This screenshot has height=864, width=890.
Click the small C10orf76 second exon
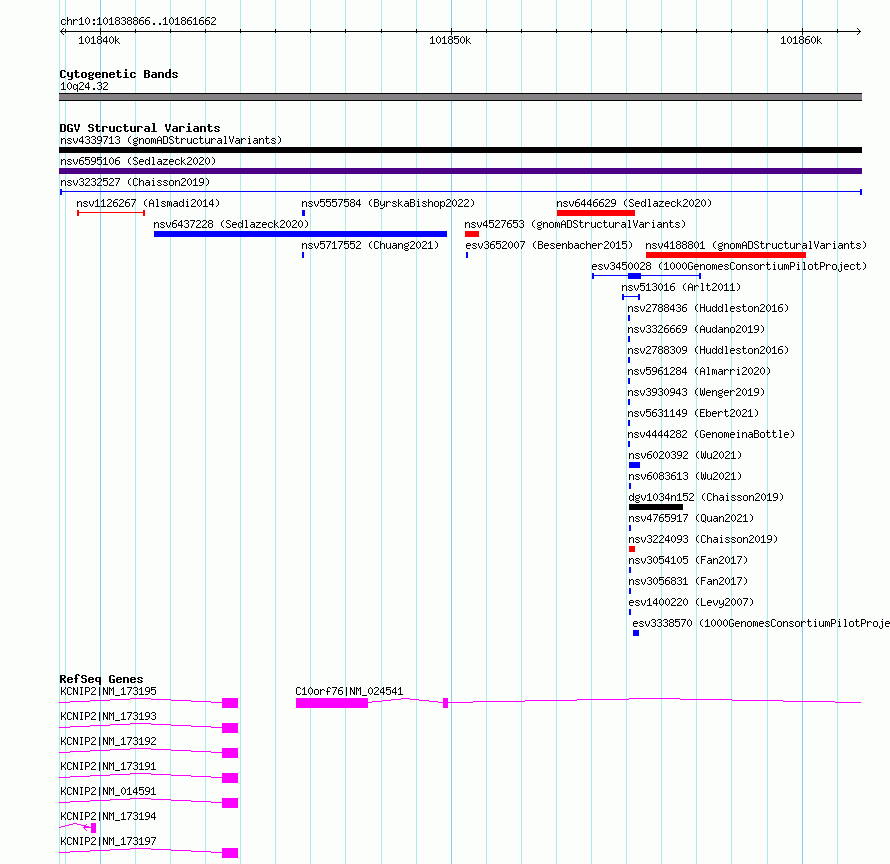446,703
